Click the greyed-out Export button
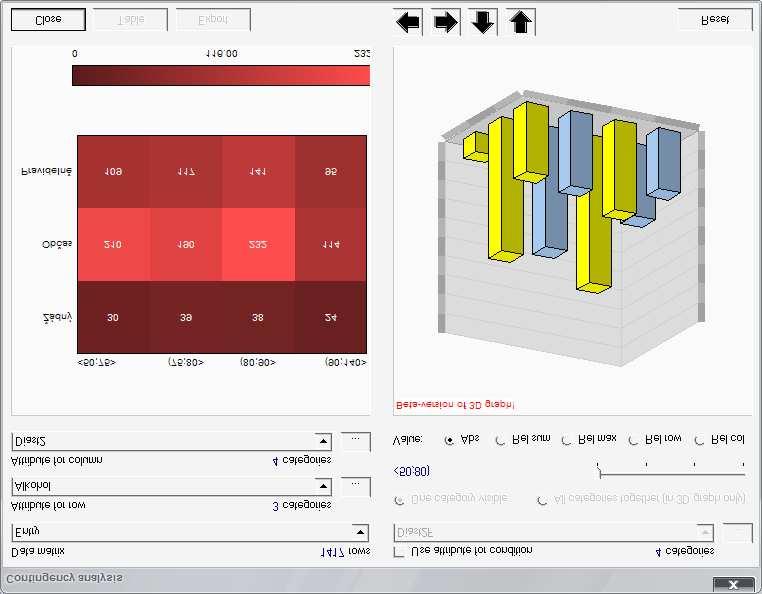This screenshot has height=594, width=762. (213, 19)
